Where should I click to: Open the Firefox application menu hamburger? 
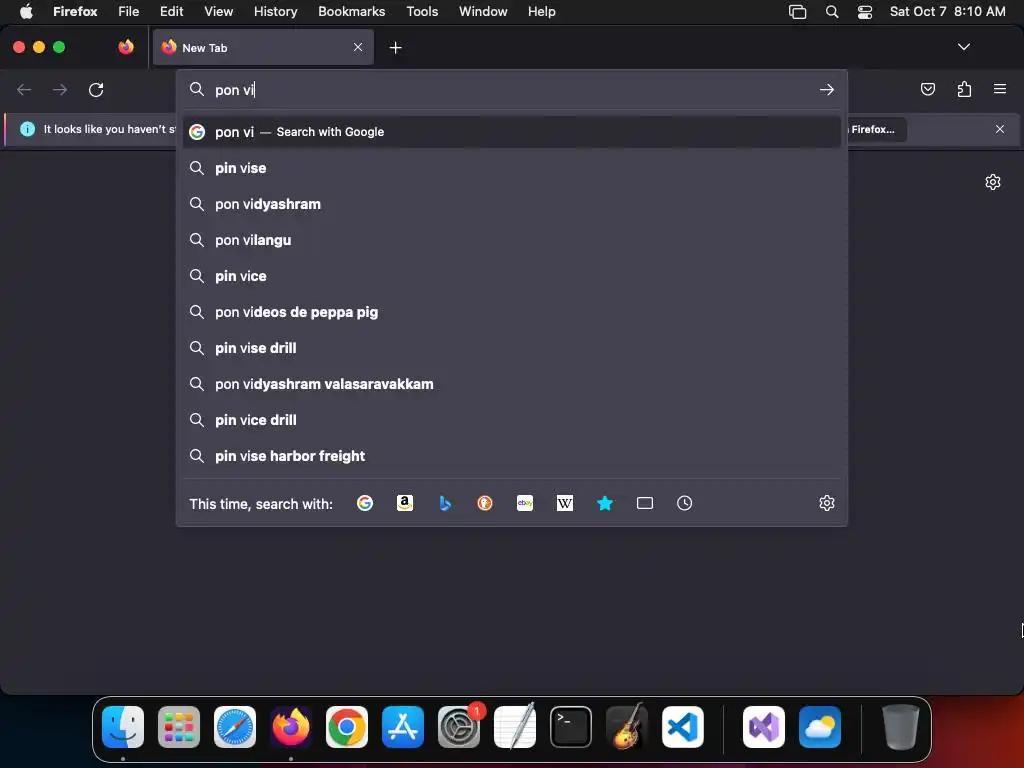click(1000, 89)
